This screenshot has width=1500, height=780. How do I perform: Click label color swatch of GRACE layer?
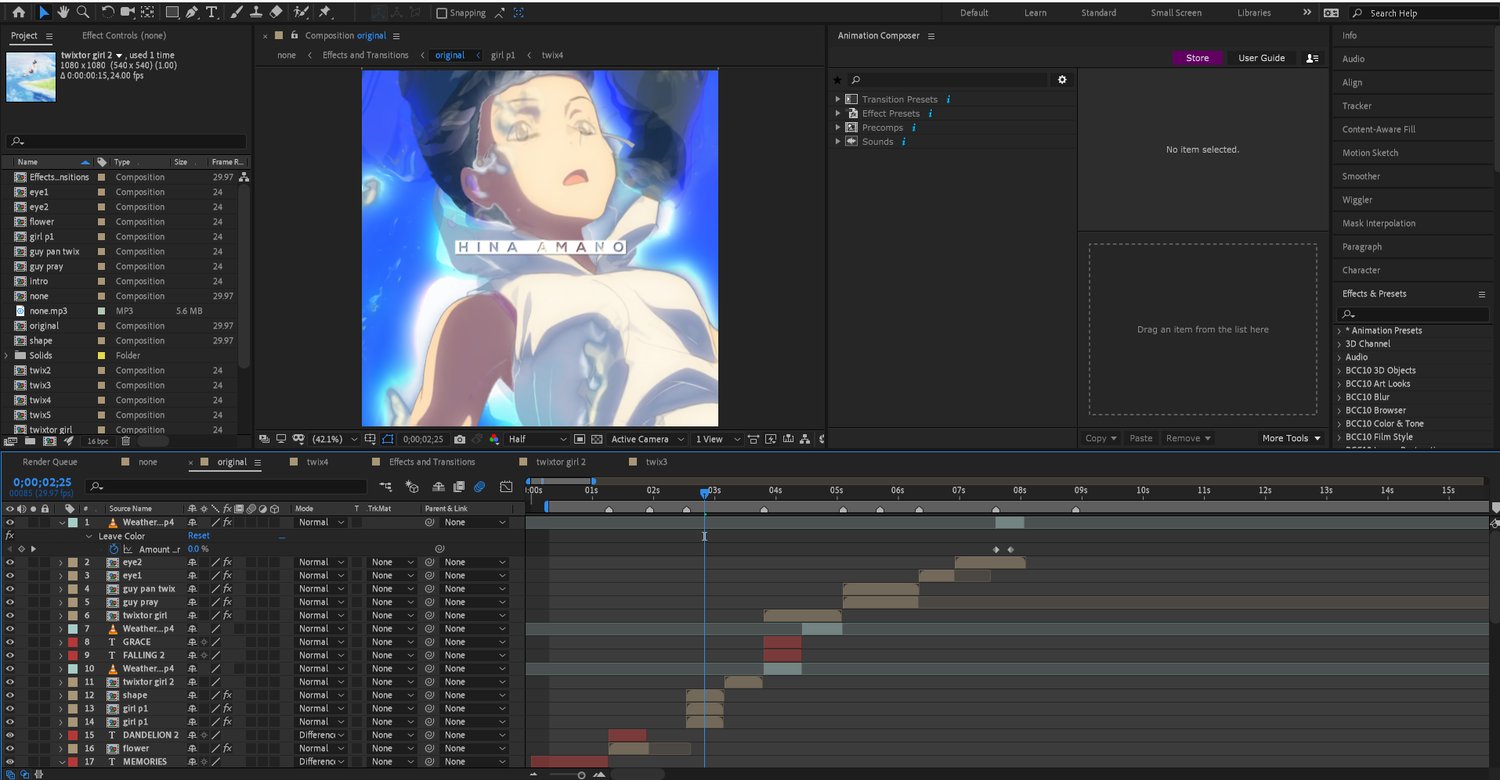[72, 642]
